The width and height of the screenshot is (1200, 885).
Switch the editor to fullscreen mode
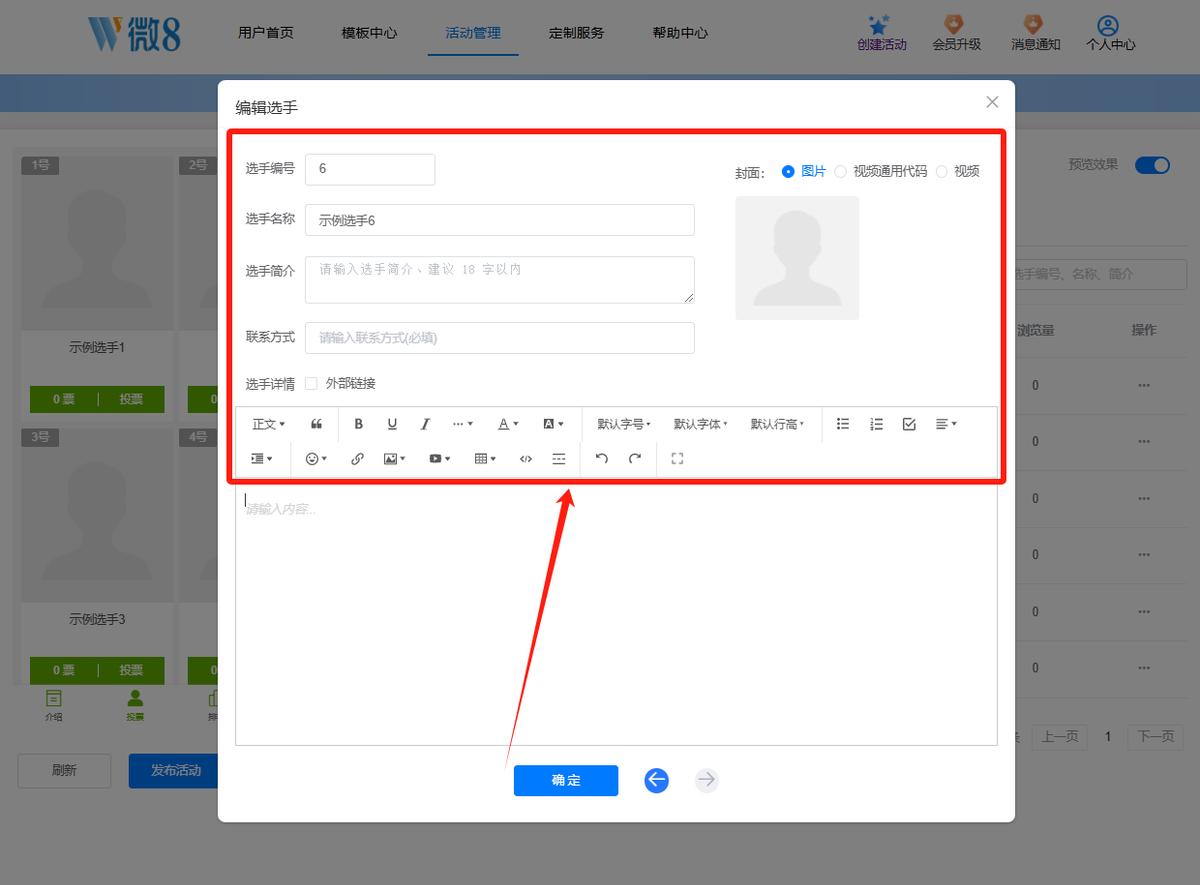pos(677,459)
